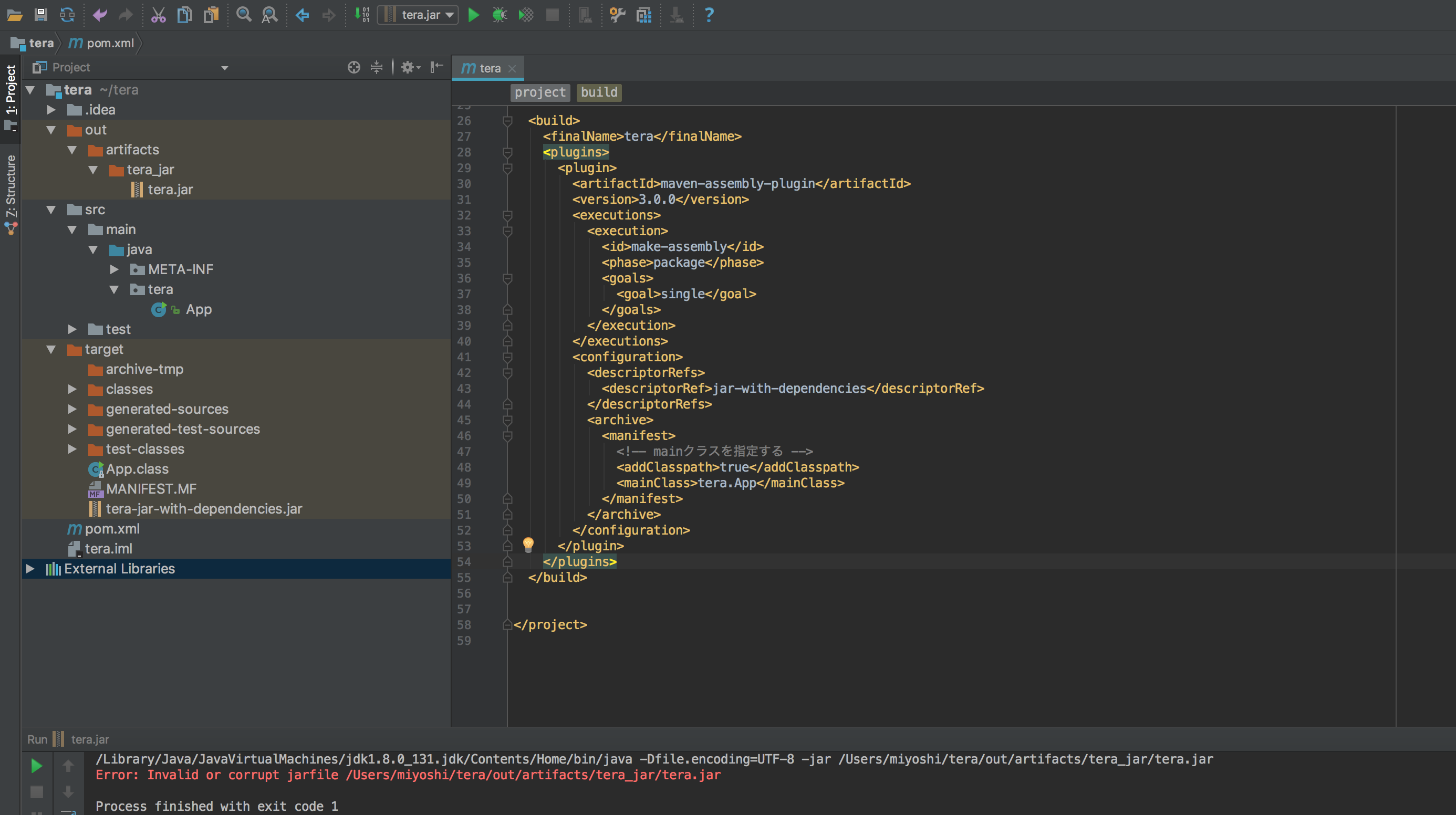Click the Find magnifier icon

[244, 15]
